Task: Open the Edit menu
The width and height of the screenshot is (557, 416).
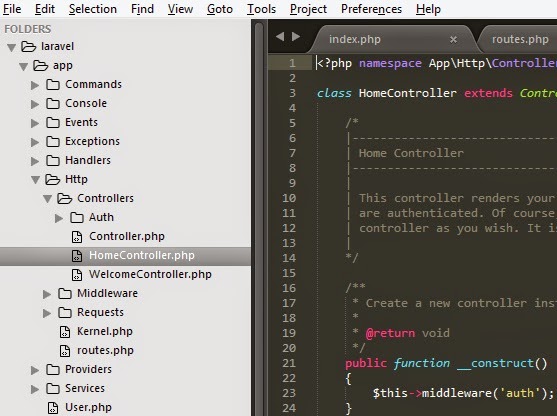Action: (45, 9)
